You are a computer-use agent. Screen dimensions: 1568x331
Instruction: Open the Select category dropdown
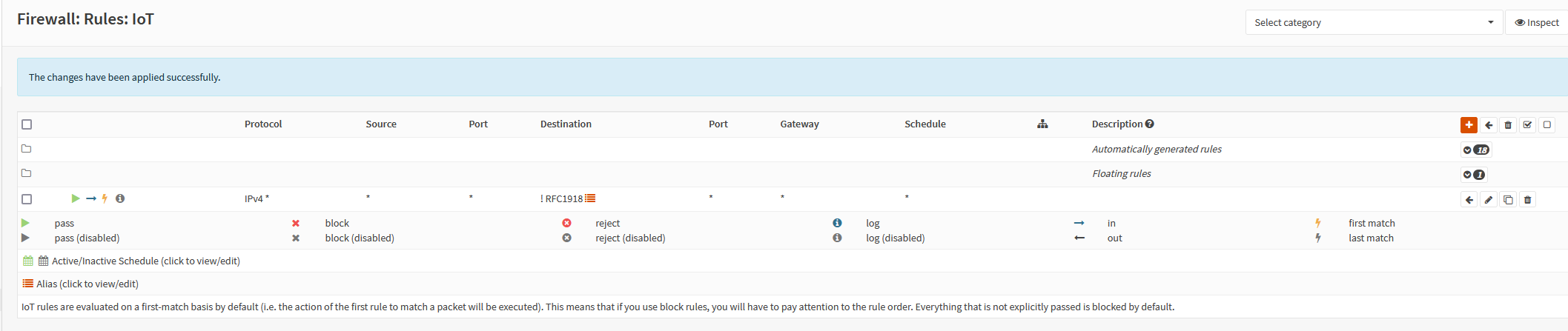pos(1374,23)
